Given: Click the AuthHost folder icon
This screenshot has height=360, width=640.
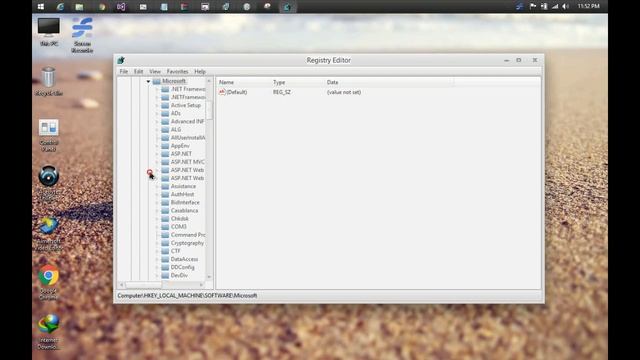Looking at the screenshot, I should 165,194.
